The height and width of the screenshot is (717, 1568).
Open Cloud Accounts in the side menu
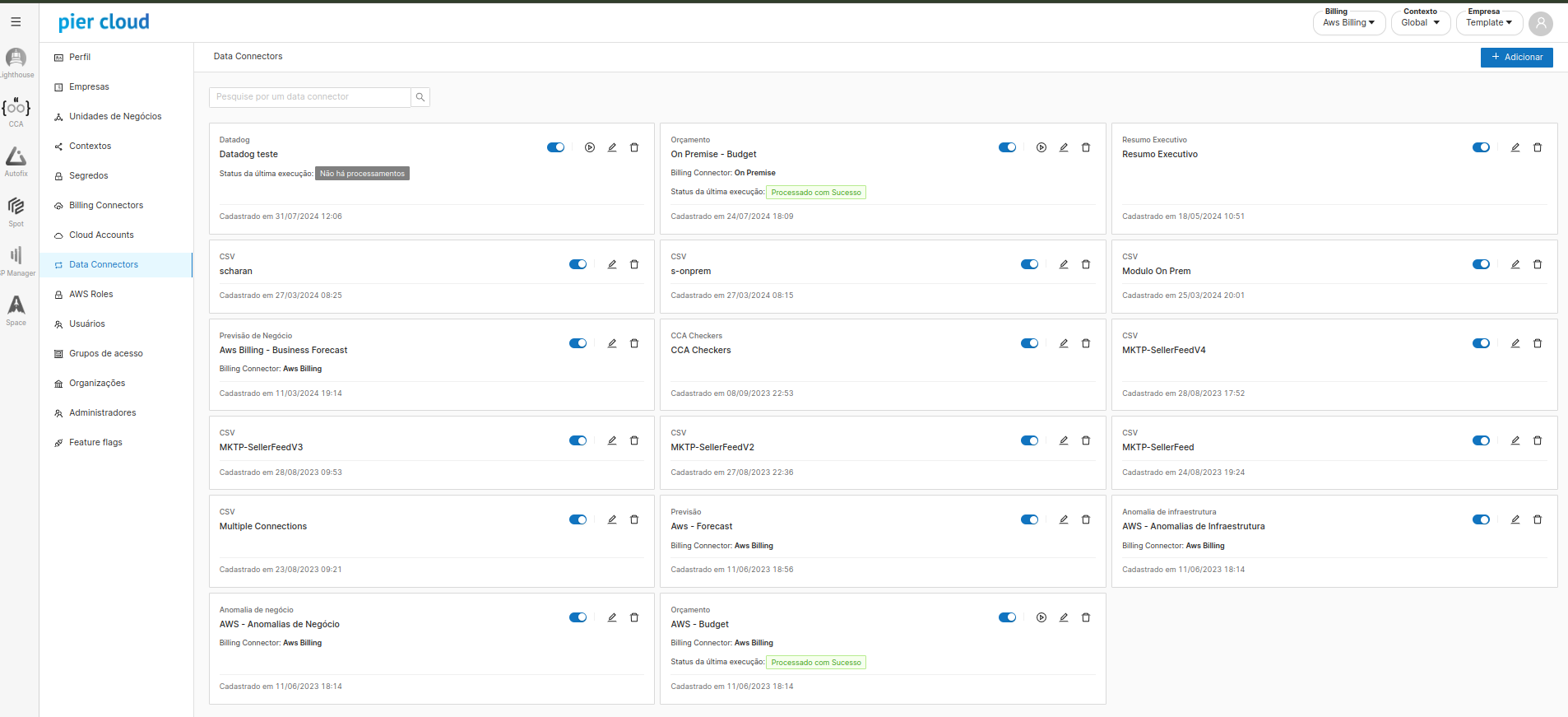point(101,235)
